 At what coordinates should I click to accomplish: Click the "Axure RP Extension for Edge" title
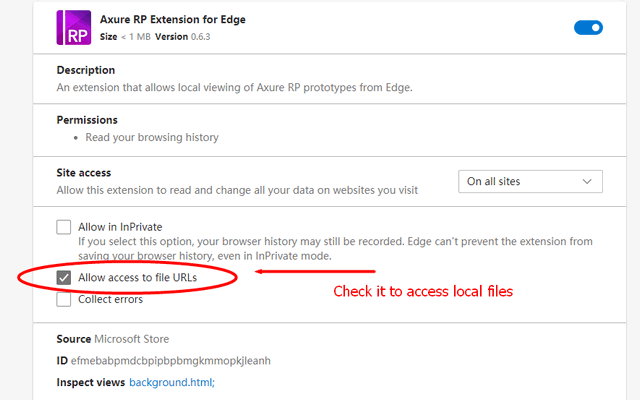[x=173, y=19]
